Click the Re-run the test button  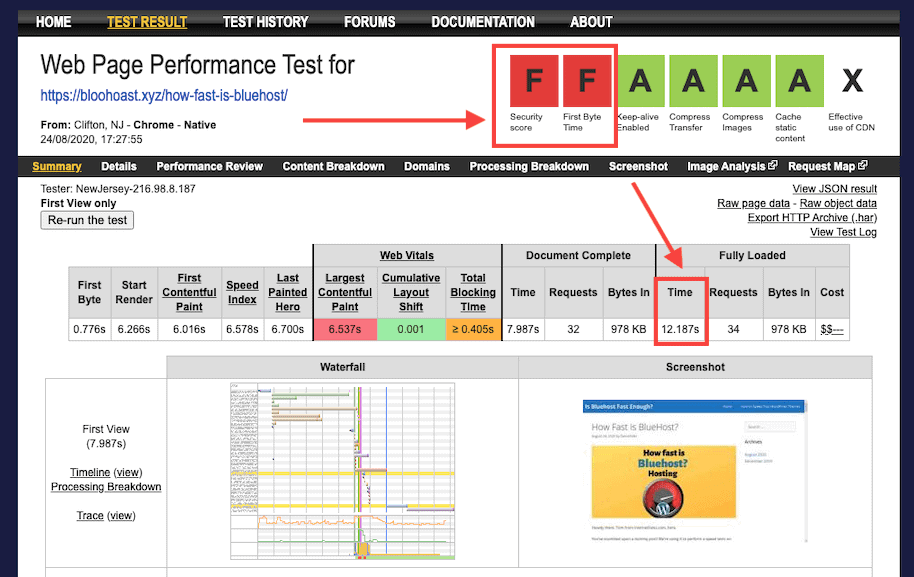coord(87,220)
